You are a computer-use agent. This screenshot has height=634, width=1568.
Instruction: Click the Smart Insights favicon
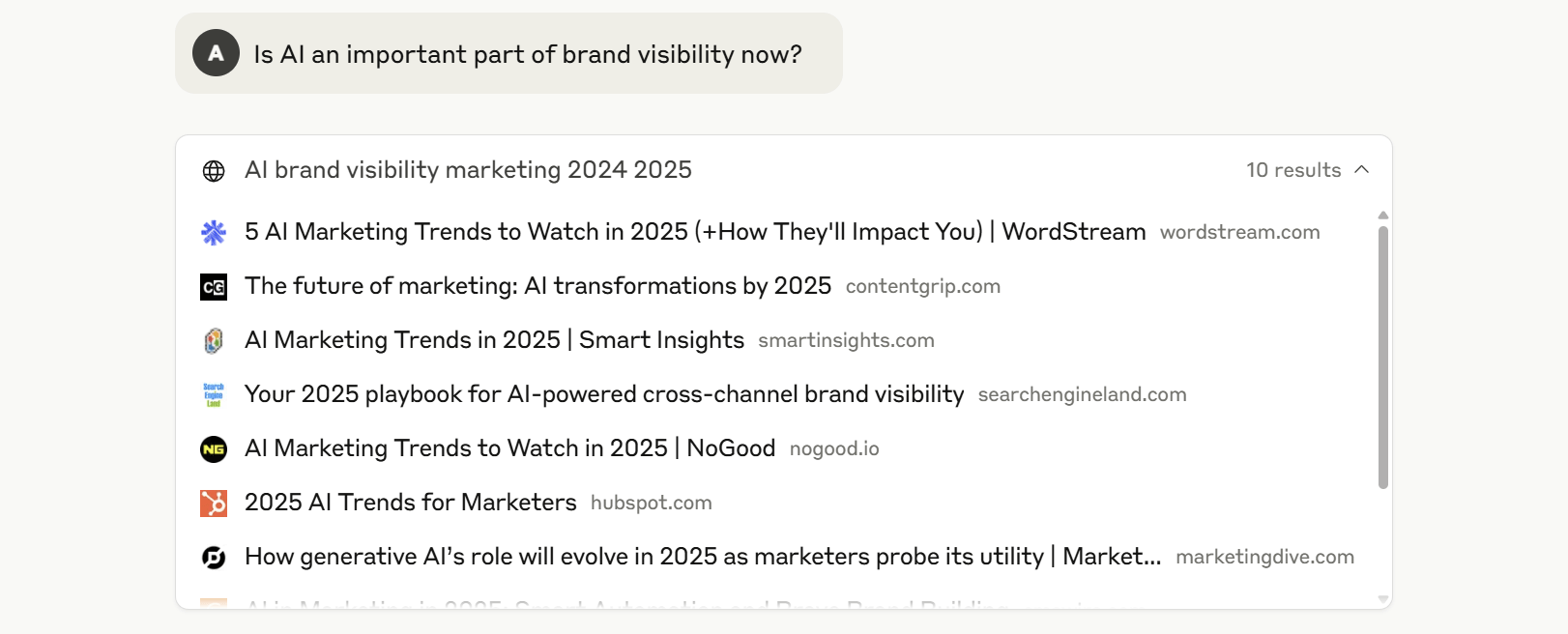pyautogui.click(x=214, y=341)
